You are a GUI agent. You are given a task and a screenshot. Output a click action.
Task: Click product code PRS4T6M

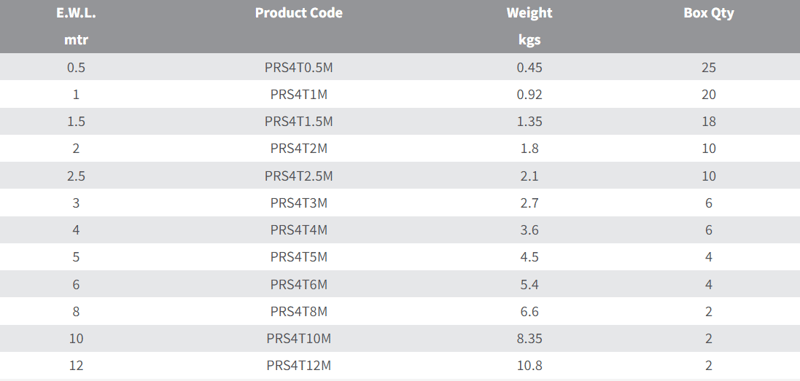(298, 284)
